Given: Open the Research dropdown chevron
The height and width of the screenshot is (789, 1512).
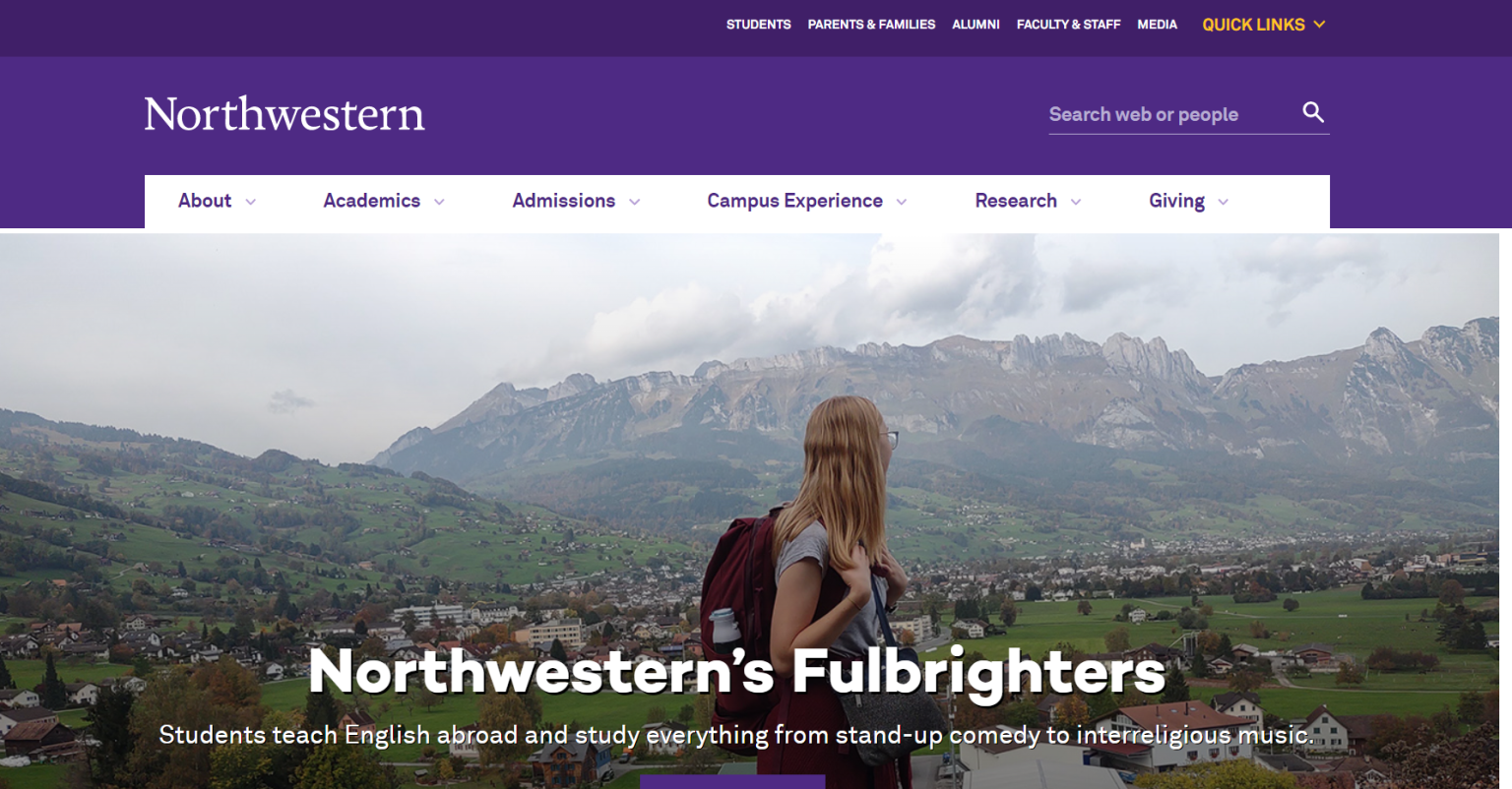Looking at the screenshot, I should coord(1075,202).
